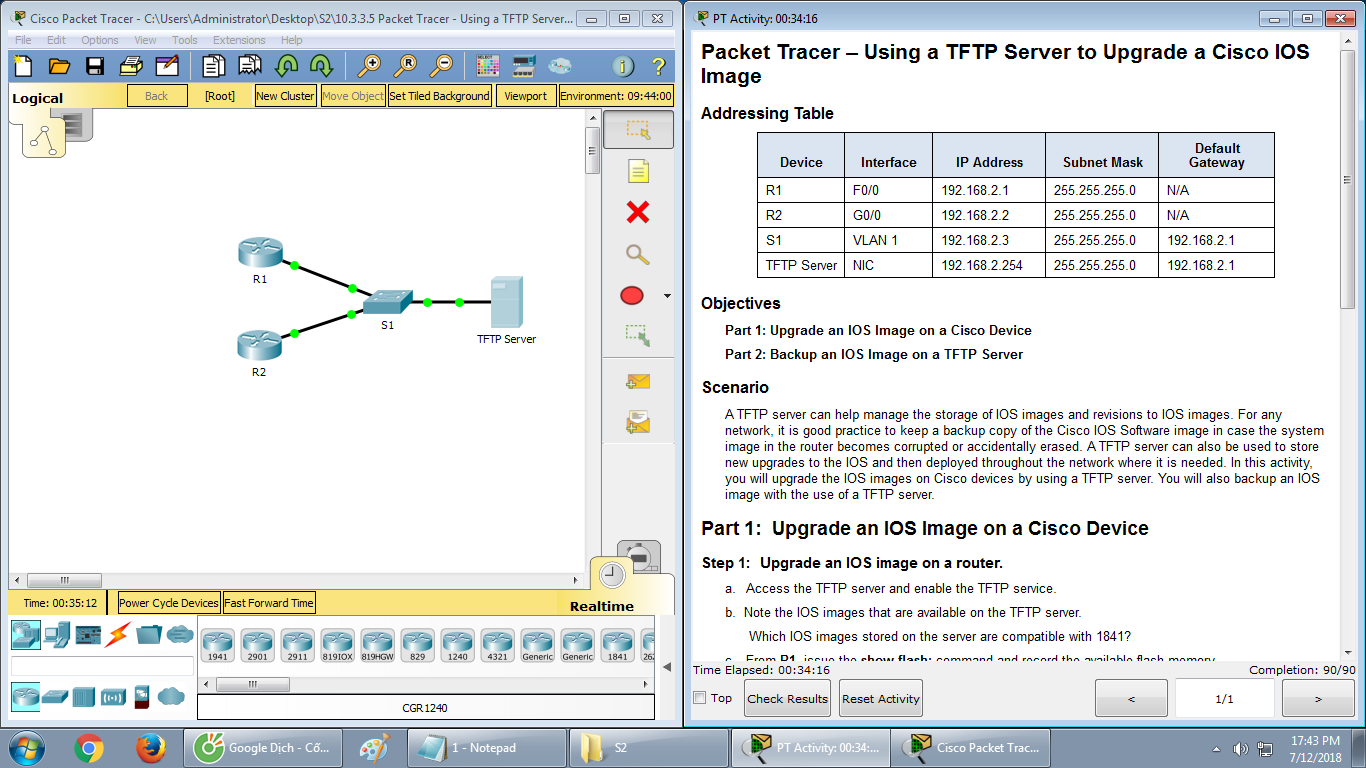Image resolution: width=1366 pixels, height=768 pixels.
Task: Go to next instruction page arrow
Action: point(1318,698)
